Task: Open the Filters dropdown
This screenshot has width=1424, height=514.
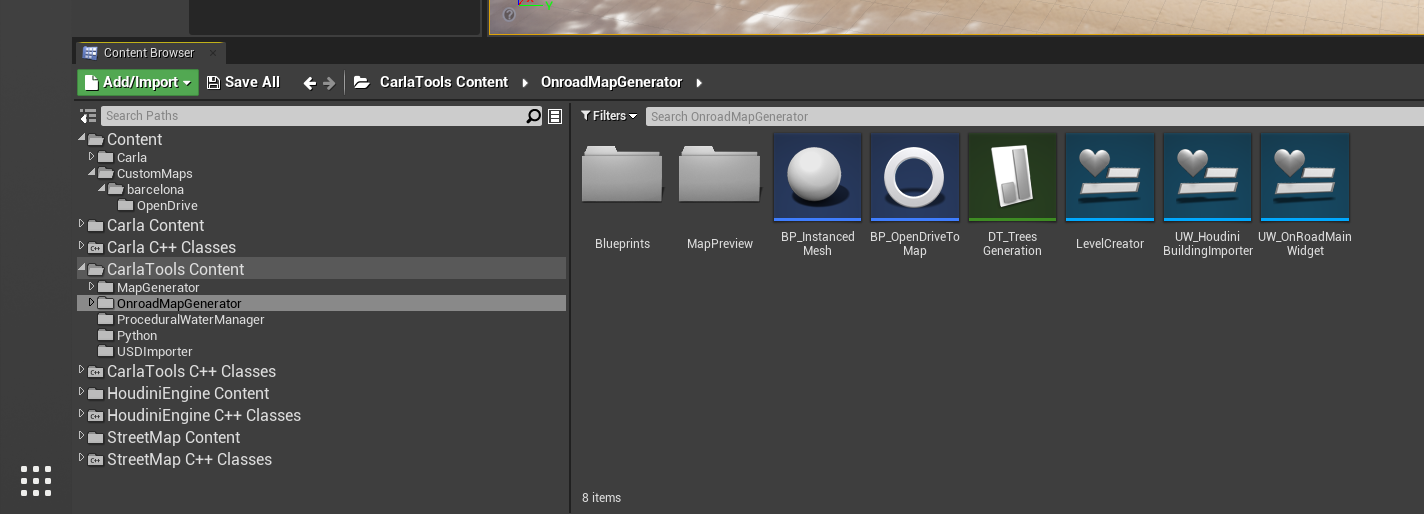Action: [609, 116]
